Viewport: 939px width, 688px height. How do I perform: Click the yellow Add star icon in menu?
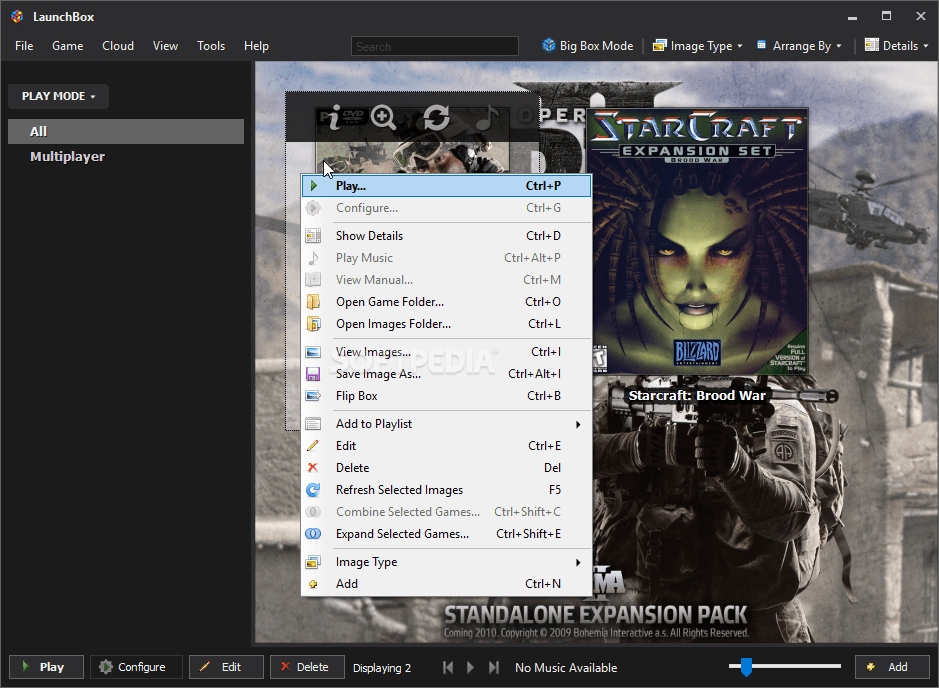point(313,584)
